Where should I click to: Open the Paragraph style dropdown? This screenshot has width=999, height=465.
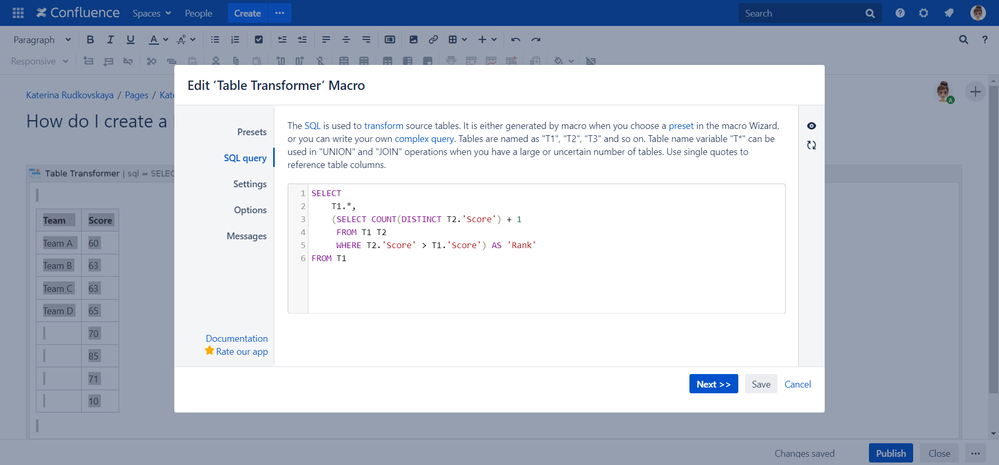point(42,40)
